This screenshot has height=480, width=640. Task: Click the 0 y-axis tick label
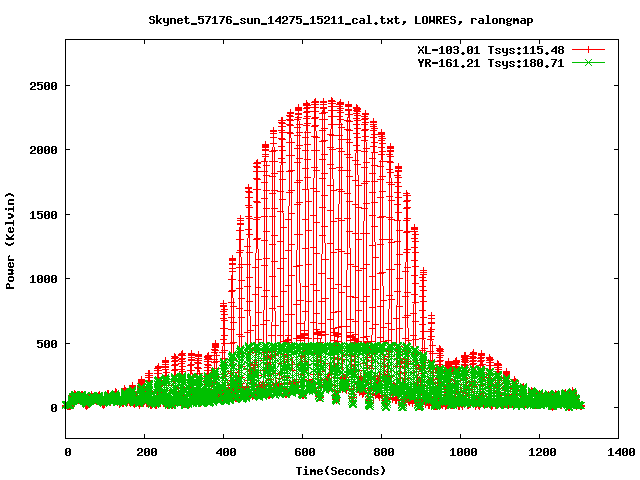(x=54, y=408)
